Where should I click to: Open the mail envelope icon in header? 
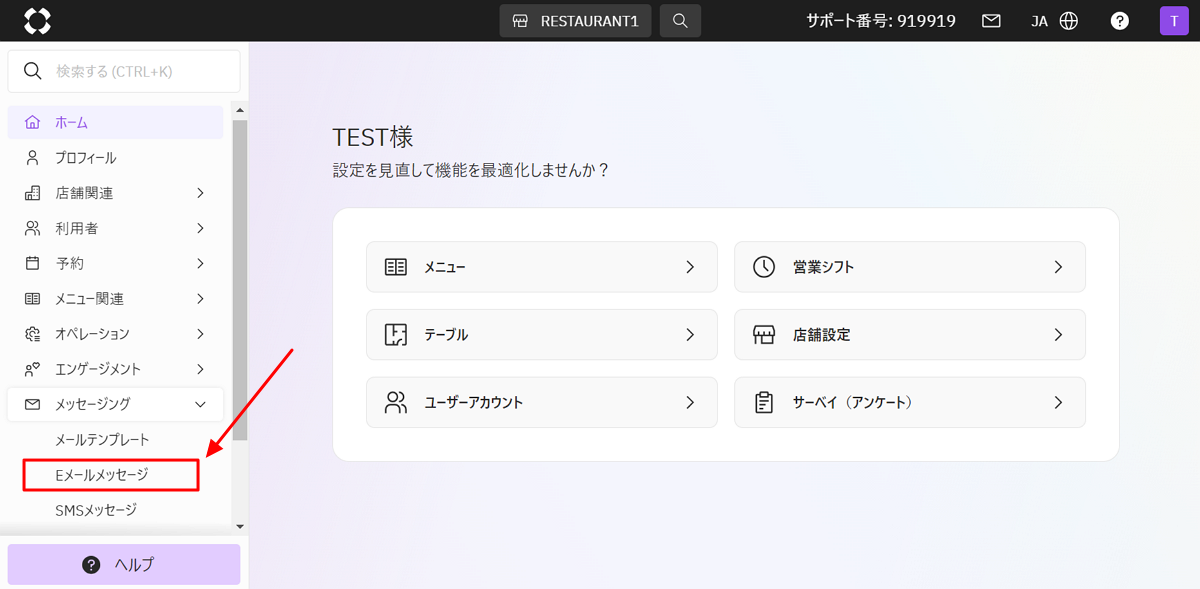coord(991,21)
